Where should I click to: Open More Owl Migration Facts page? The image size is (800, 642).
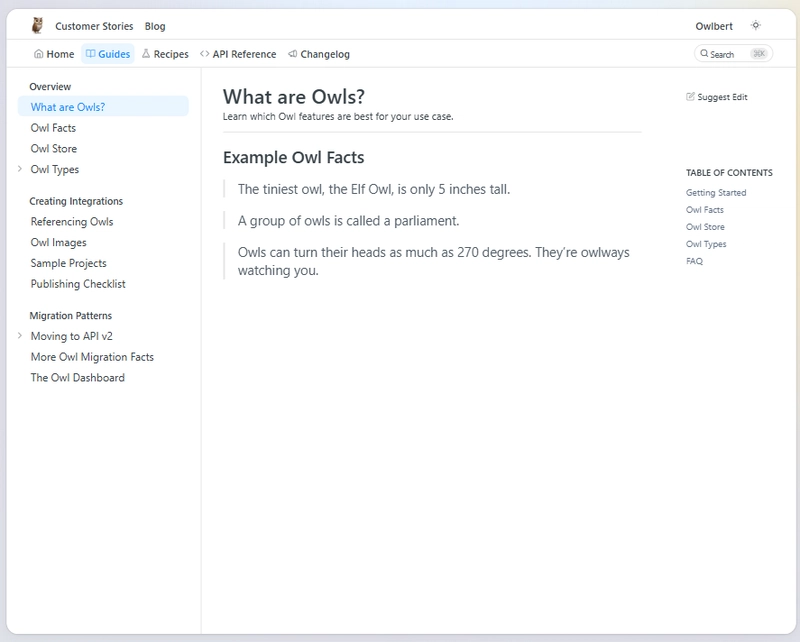[x=92, y=357]
